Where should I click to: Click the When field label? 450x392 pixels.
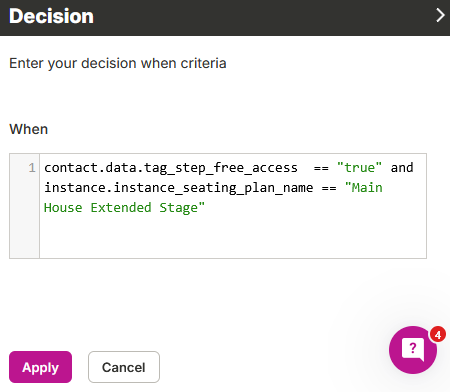(x=29, y=129)
